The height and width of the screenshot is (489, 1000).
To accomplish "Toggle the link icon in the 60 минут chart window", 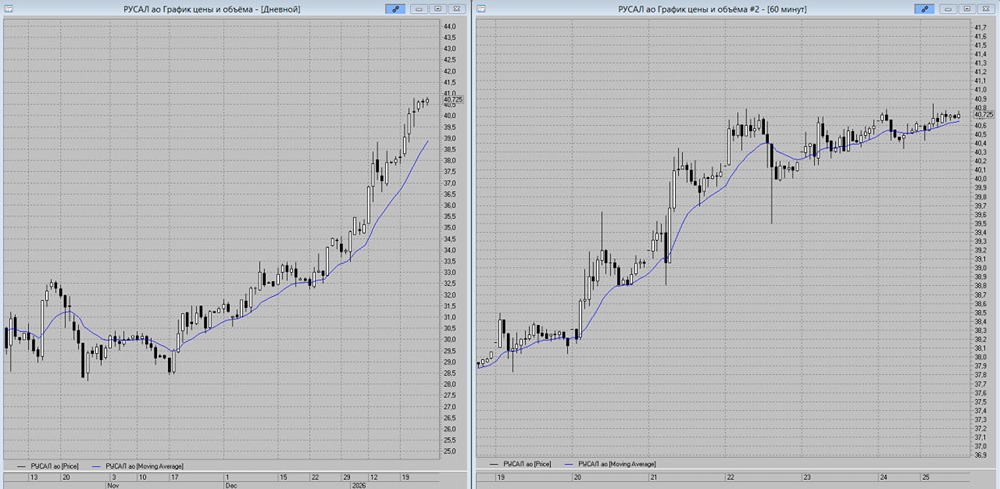I will click(924, 9).
